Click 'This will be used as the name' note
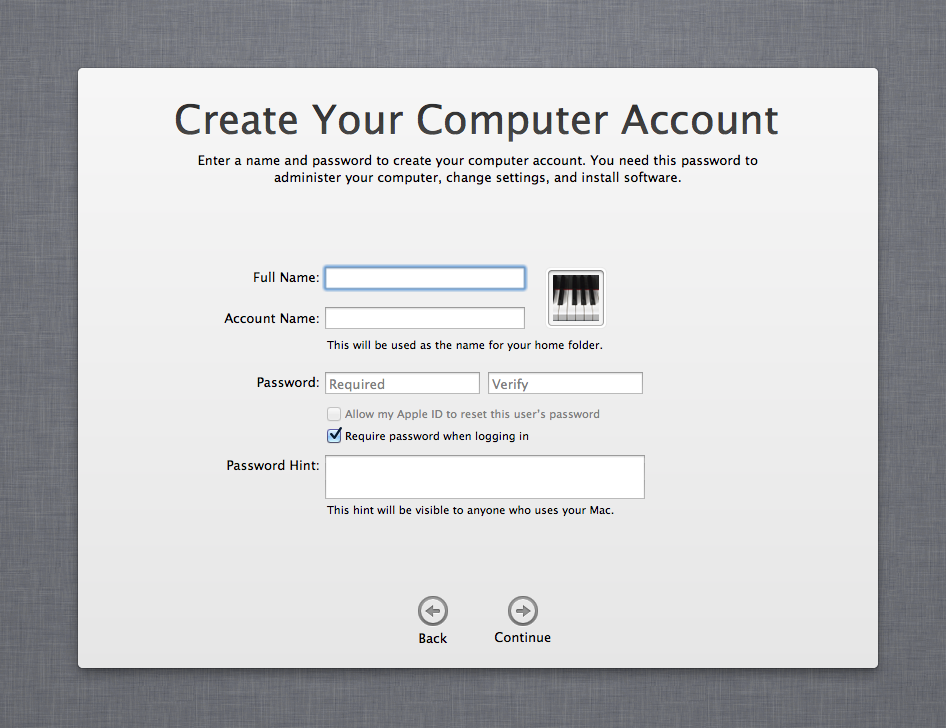The height and width of the screenshot is (728, 946). coord(465,345)
